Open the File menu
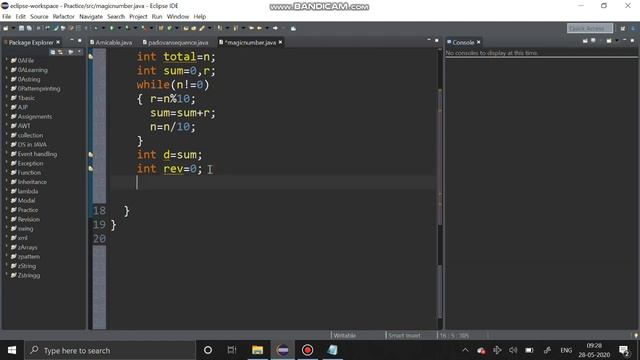 click(7, 17)
